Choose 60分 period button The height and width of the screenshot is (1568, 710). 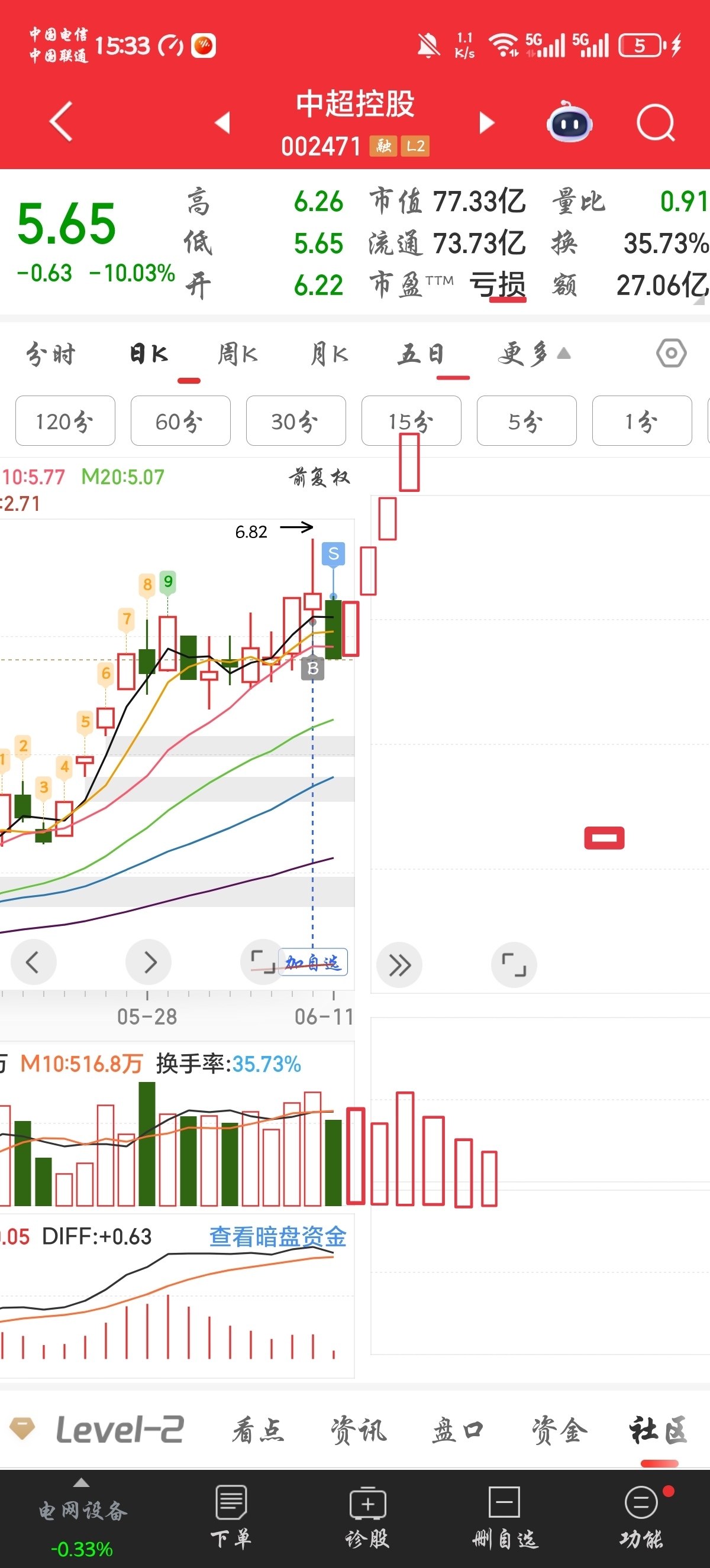click(x=180, y=420)
